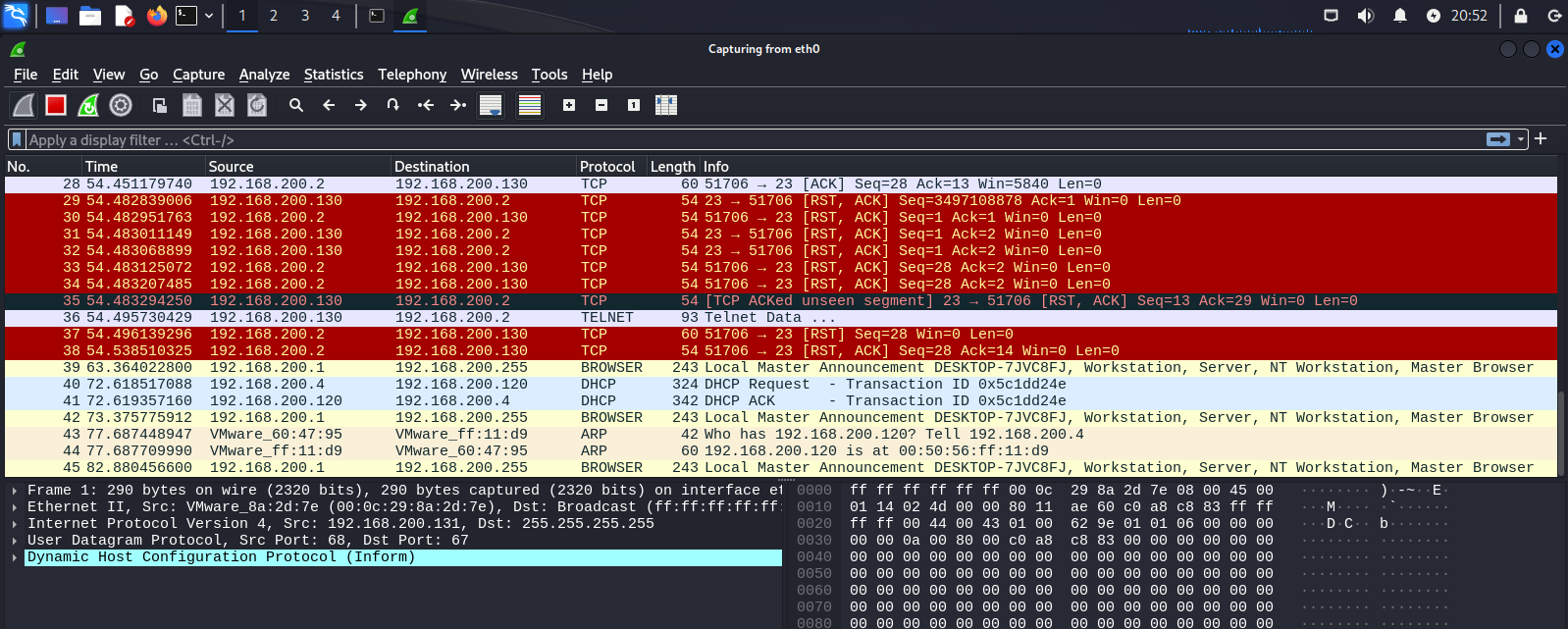1568x629 pixels.
Task: Expand the User Datagram Protocol row
Action: point(15,541)
